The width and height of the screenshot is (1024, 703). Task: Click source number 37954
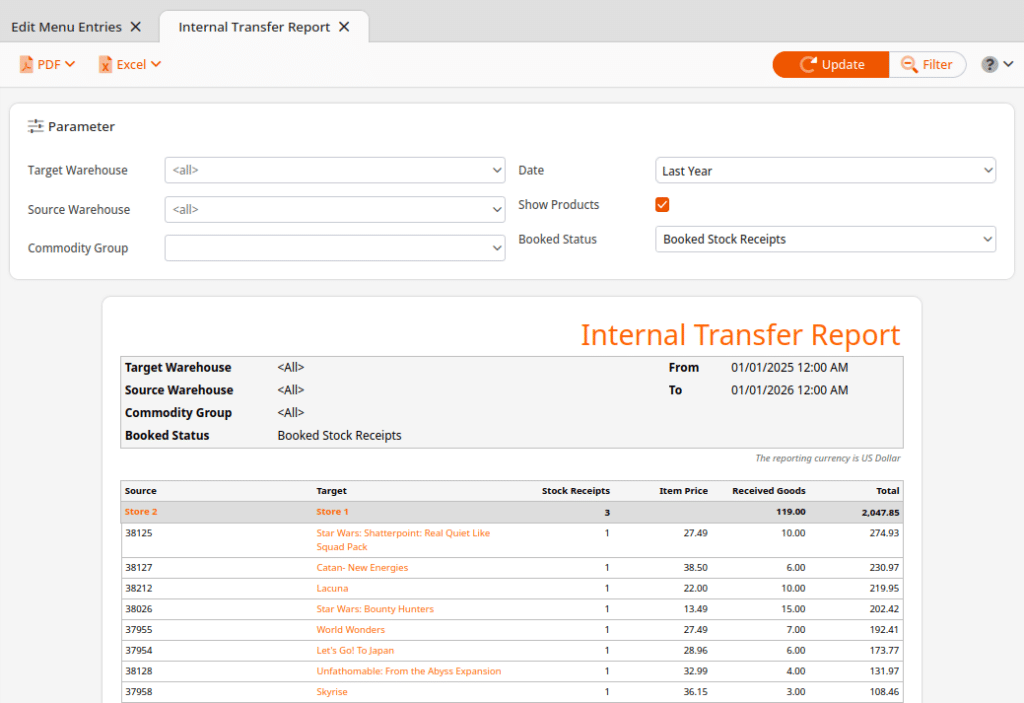pyautogui.click(x=138, y=651)
